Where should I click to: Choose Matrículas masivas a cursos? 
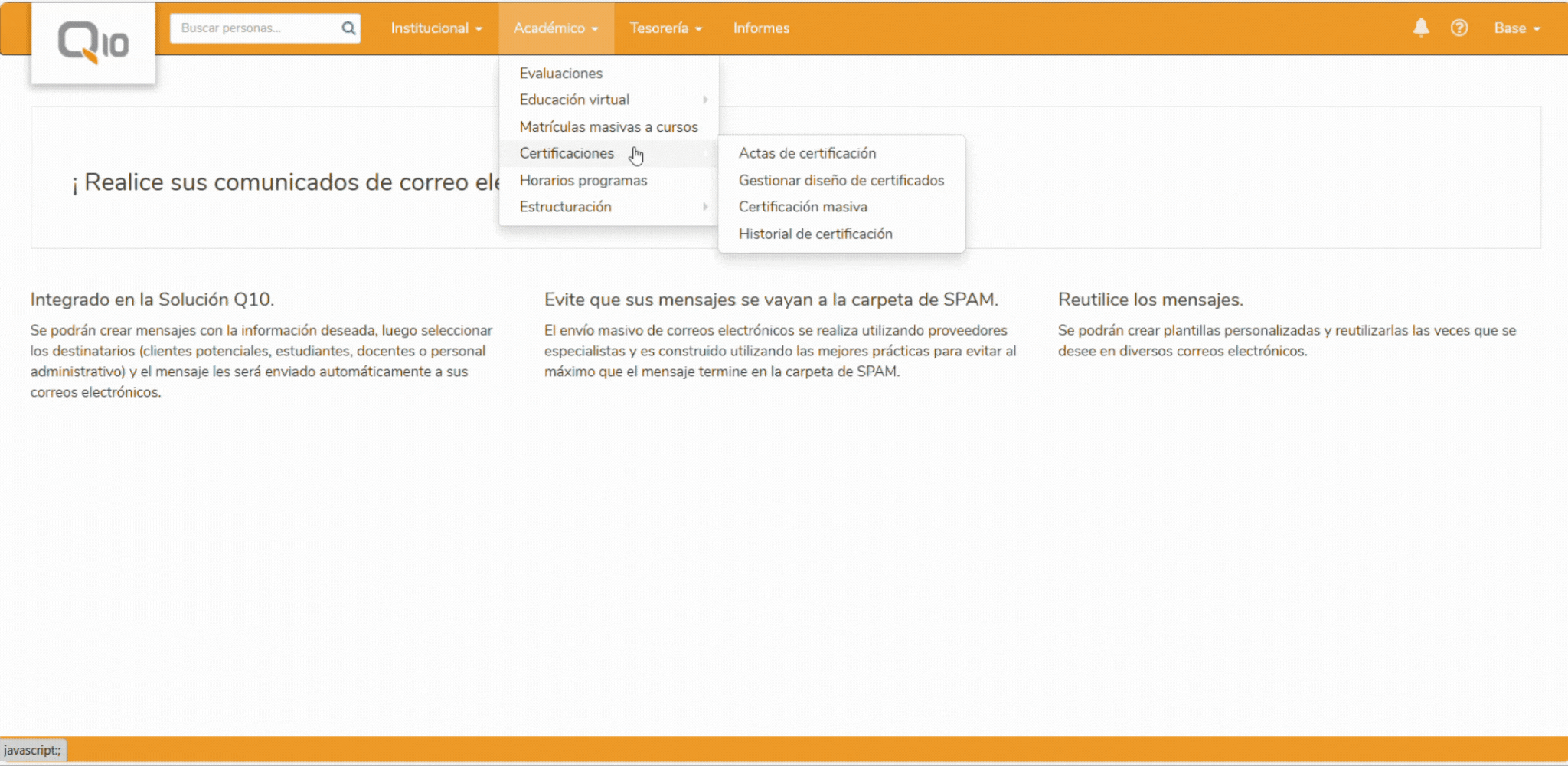click(609, 127)
